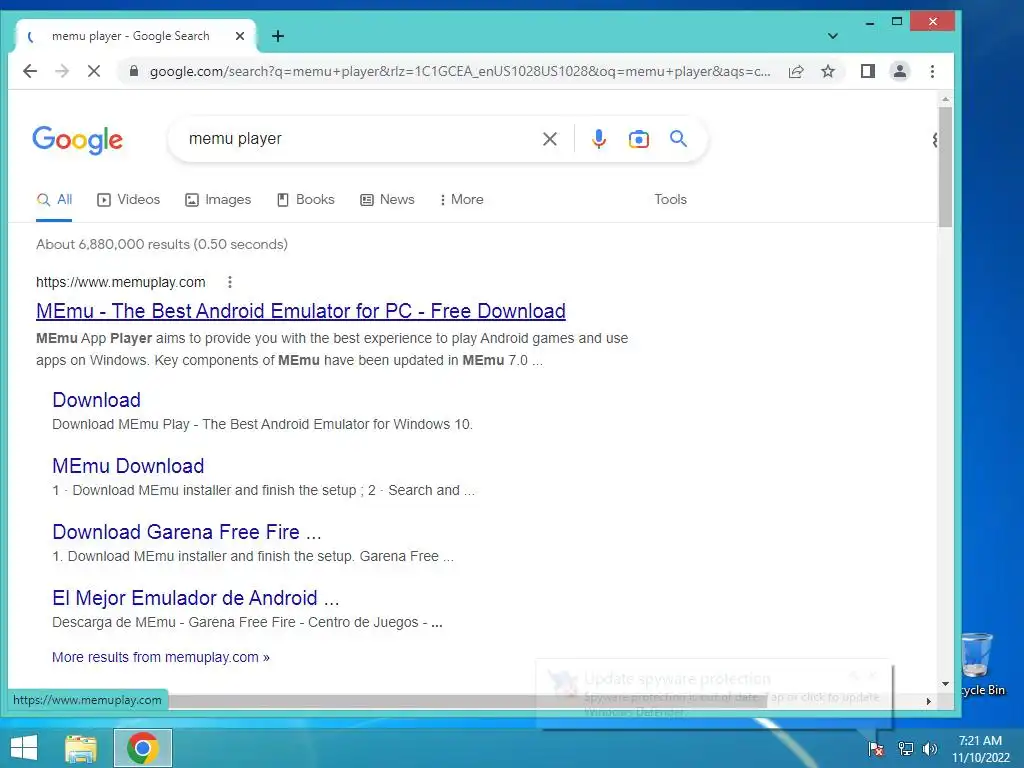Click the vertical scrollbar thumb
Screen dimensions: 1024x768
tap(945, 167)
